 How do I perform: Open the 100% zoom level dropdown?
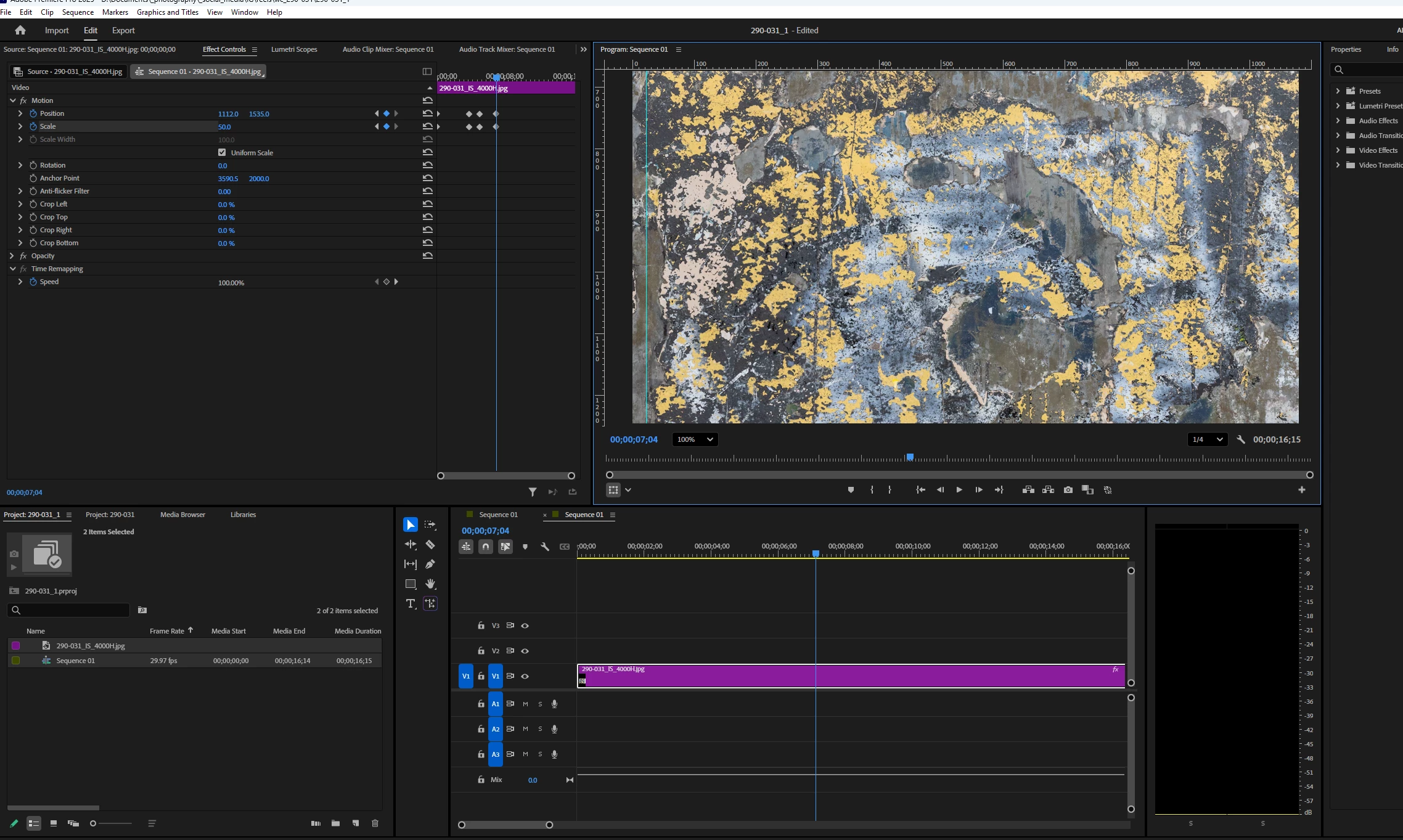pyautogui.click(x=695, y=439)
